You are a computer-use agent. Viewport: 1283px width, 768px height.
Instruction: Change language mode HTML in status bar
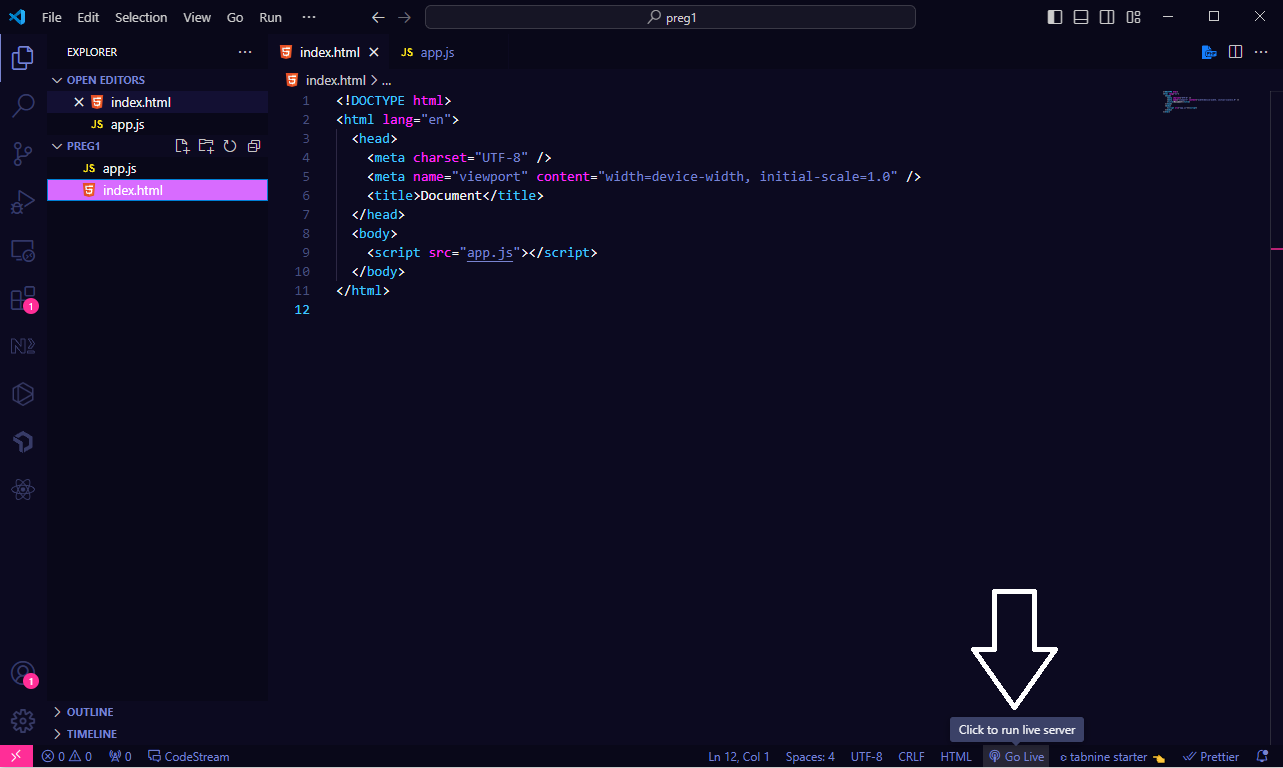(x=956, y=757)
